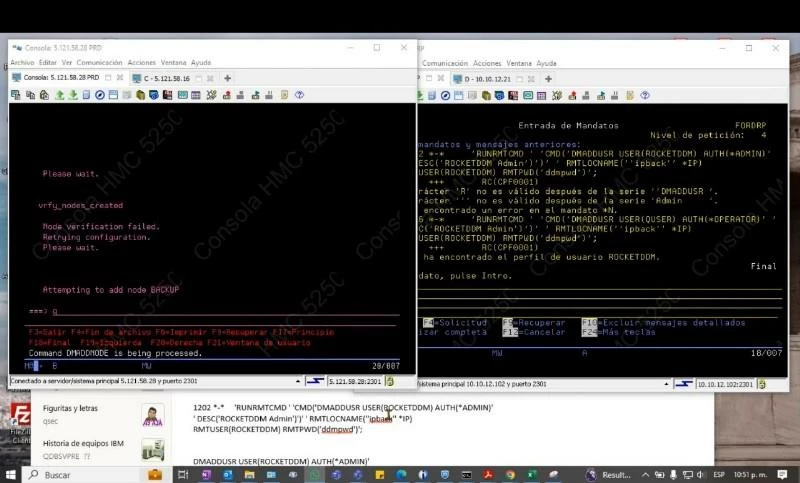Click green download arrow icon in Consola window
The width and height of the screenshot is (800, 483).
tap(73, 95)
